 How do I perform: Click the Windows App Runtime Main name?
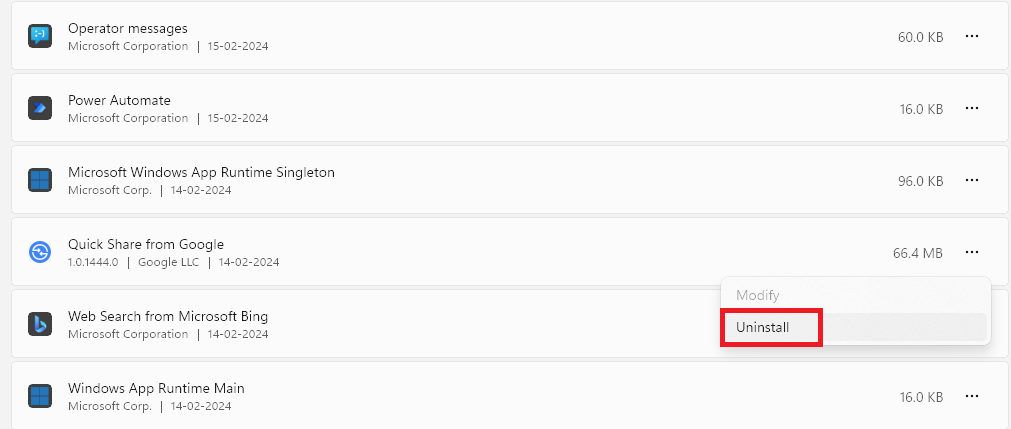pos(156,388)
